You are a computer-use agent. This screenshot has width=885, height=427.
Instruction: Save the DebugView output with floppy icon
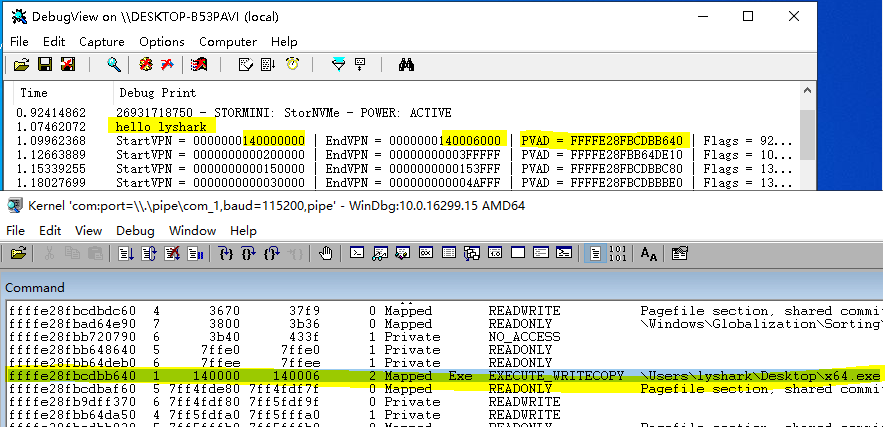pos(45,65)
